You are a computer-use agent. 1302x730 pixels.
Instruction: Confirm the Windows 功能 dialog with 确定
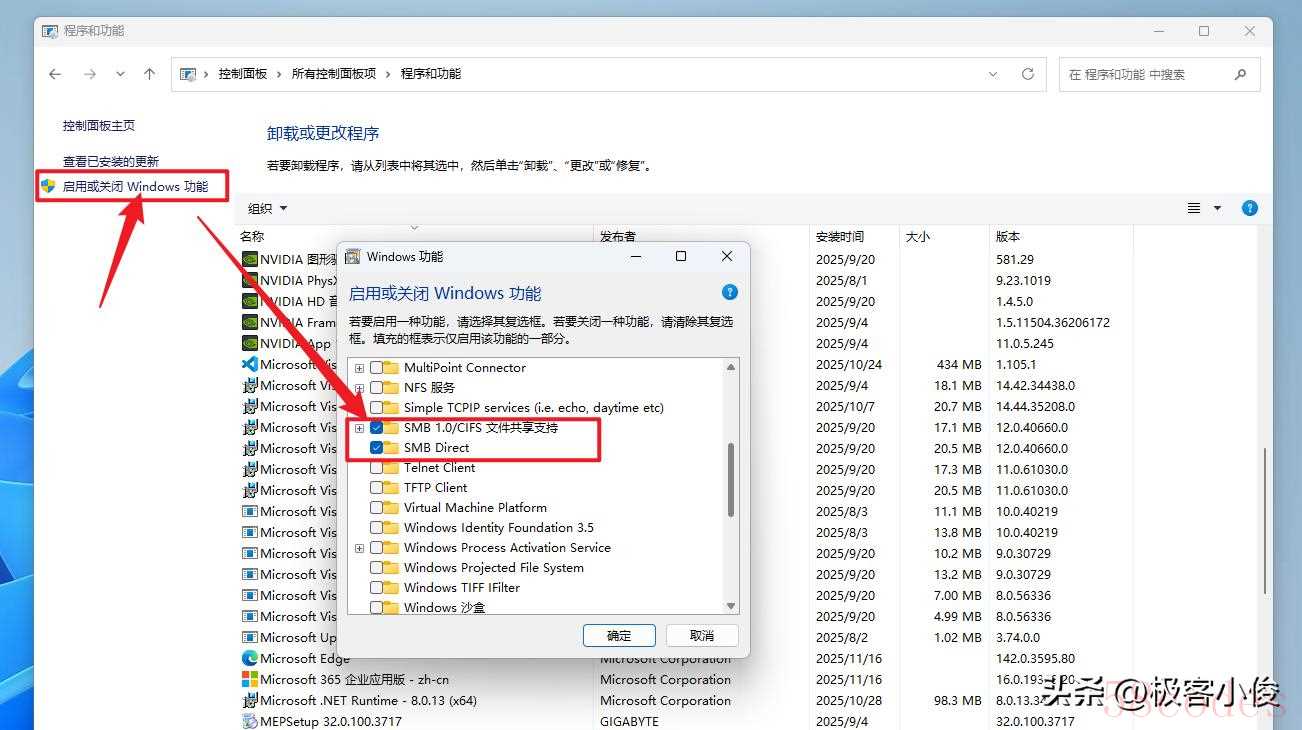619,635
